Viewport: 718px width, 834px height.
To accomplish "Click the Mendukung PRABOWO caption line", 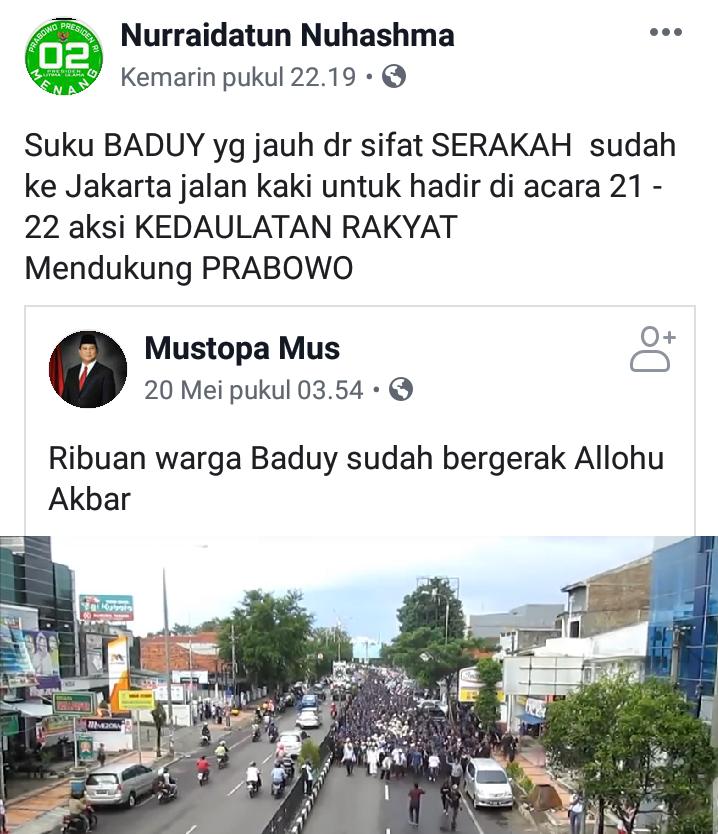I will coord(189,268).
